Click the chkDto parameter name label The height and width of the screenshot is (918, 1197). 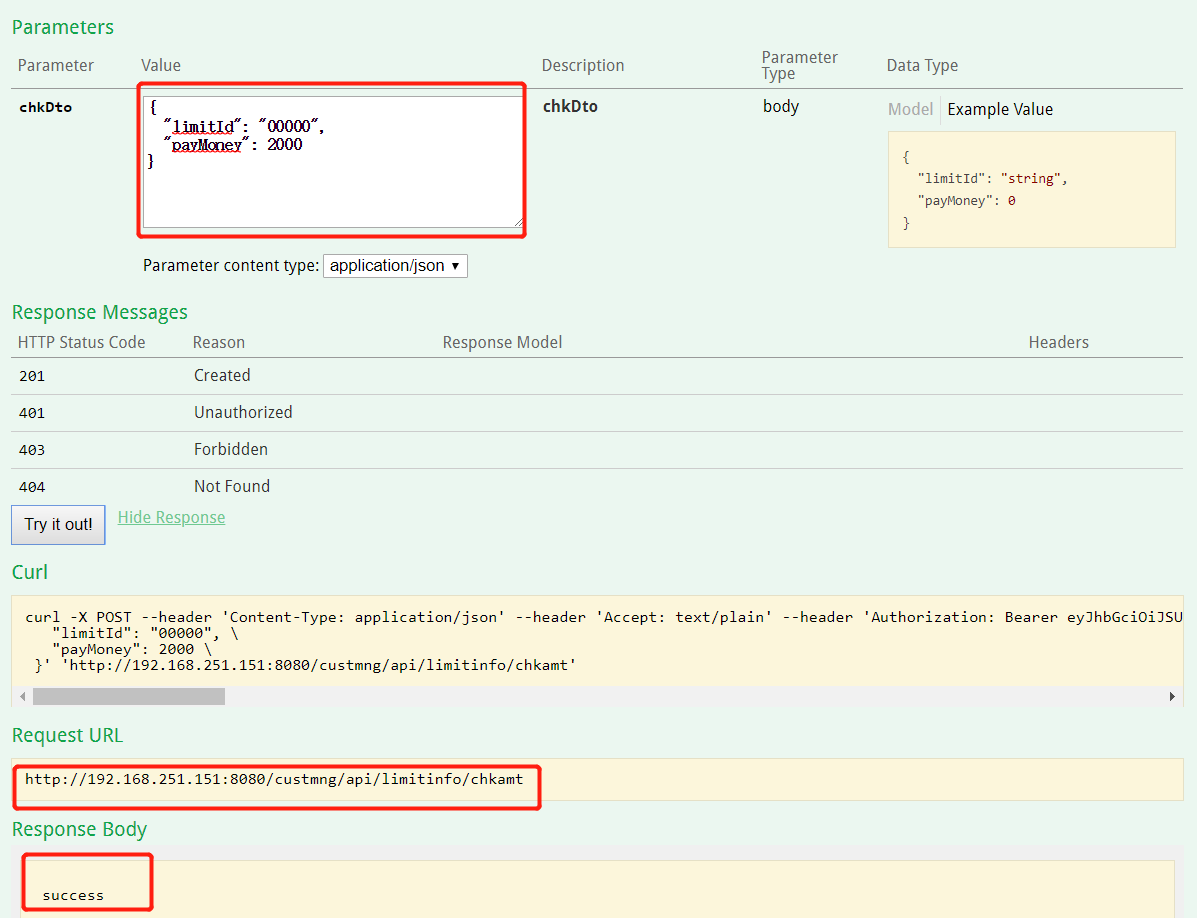pyautogui.click(x=44, y=107)
